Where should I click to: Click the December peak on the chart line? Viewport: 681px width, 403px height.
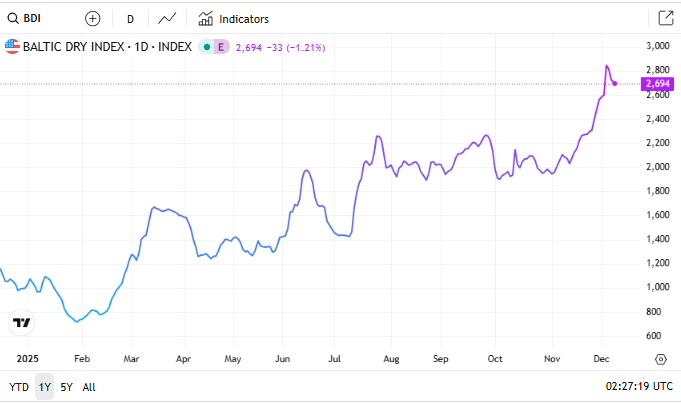point(607,66)
